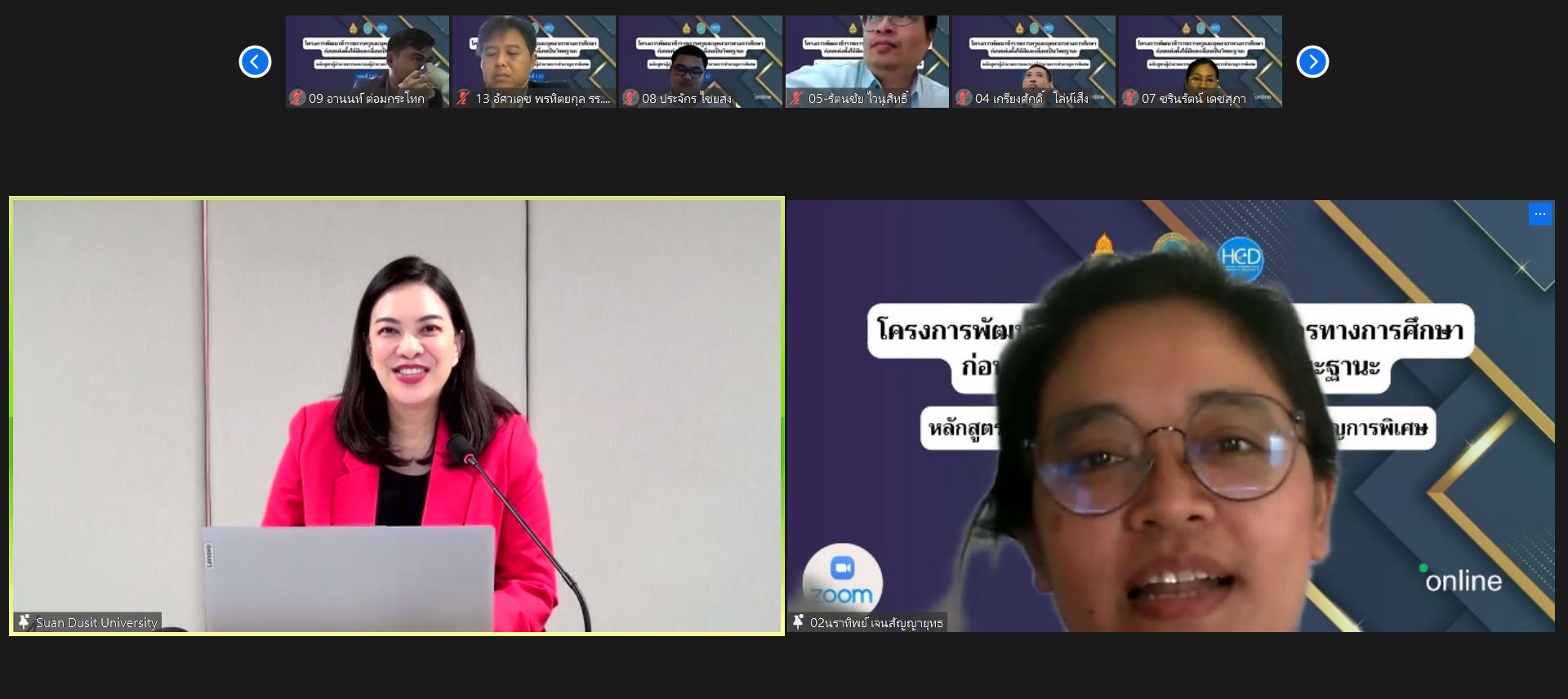Click the muted mic icon of participant 07
The height and width of the screenshot is (699, 1568).
click(x=1129, y=98)
